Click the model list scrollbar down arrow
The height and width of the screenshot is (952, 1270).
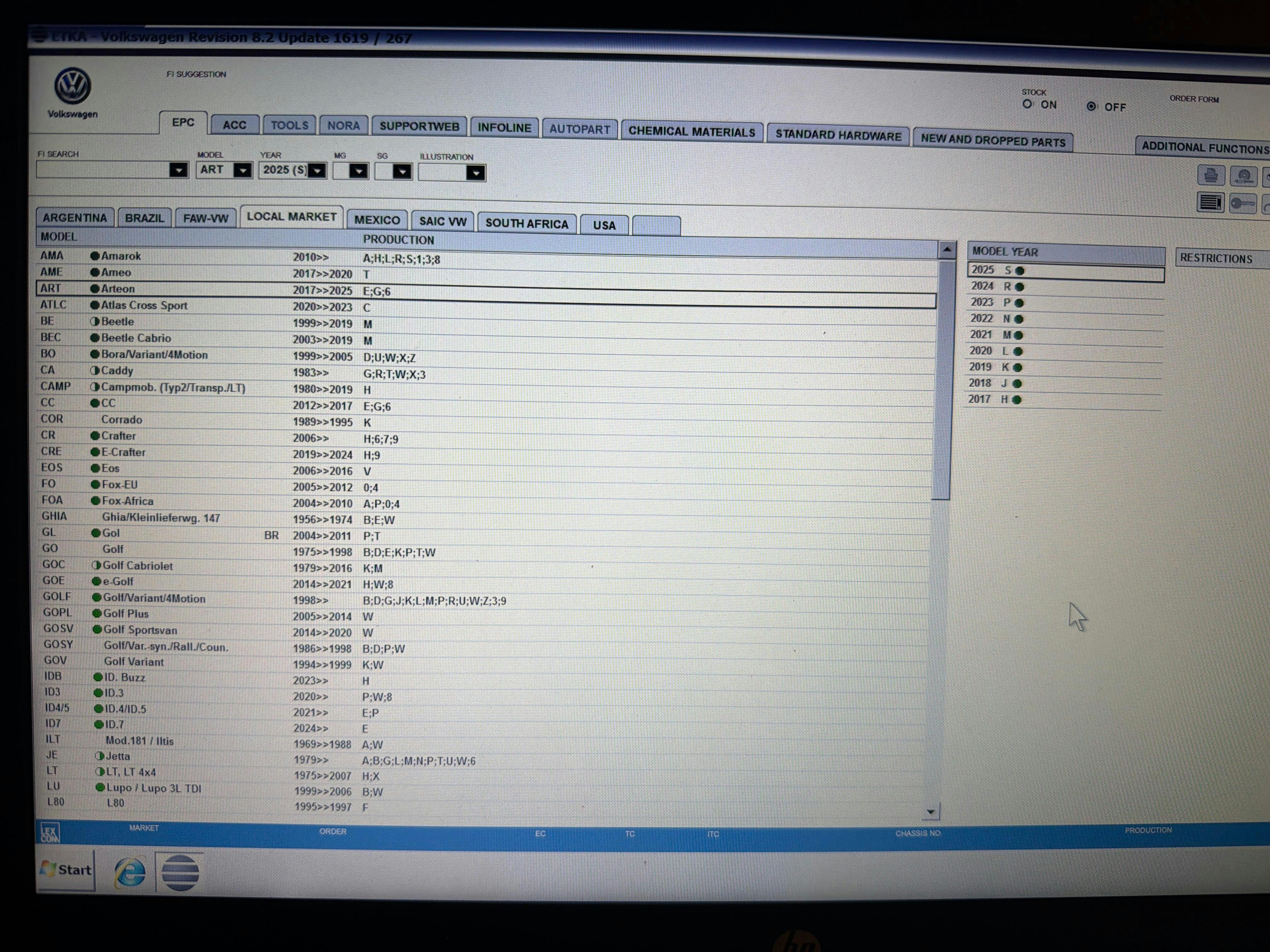(931, 811)
